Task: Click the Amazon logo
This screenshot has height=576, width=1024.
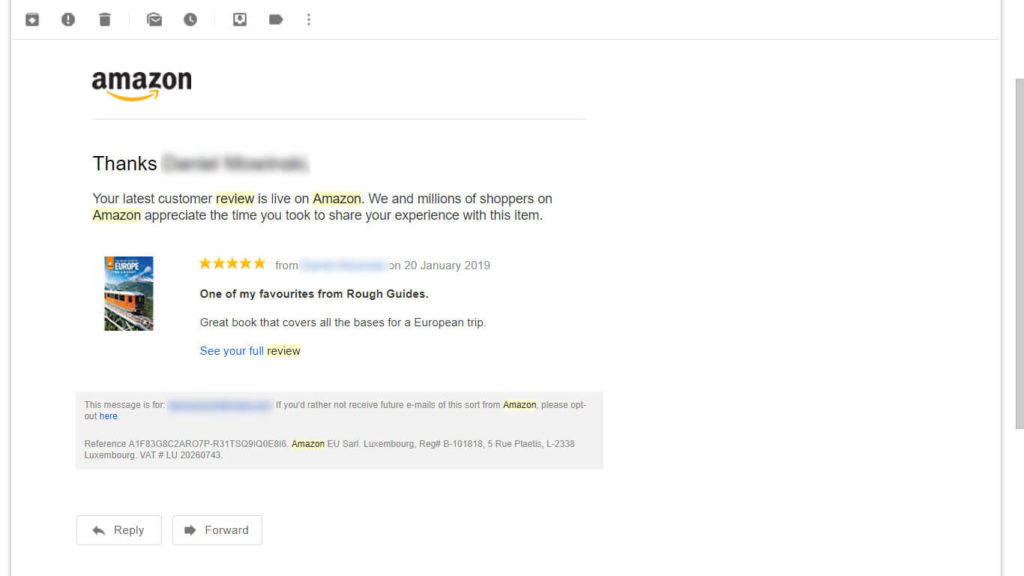Action: pyautogui.click(x=142, y=86)
